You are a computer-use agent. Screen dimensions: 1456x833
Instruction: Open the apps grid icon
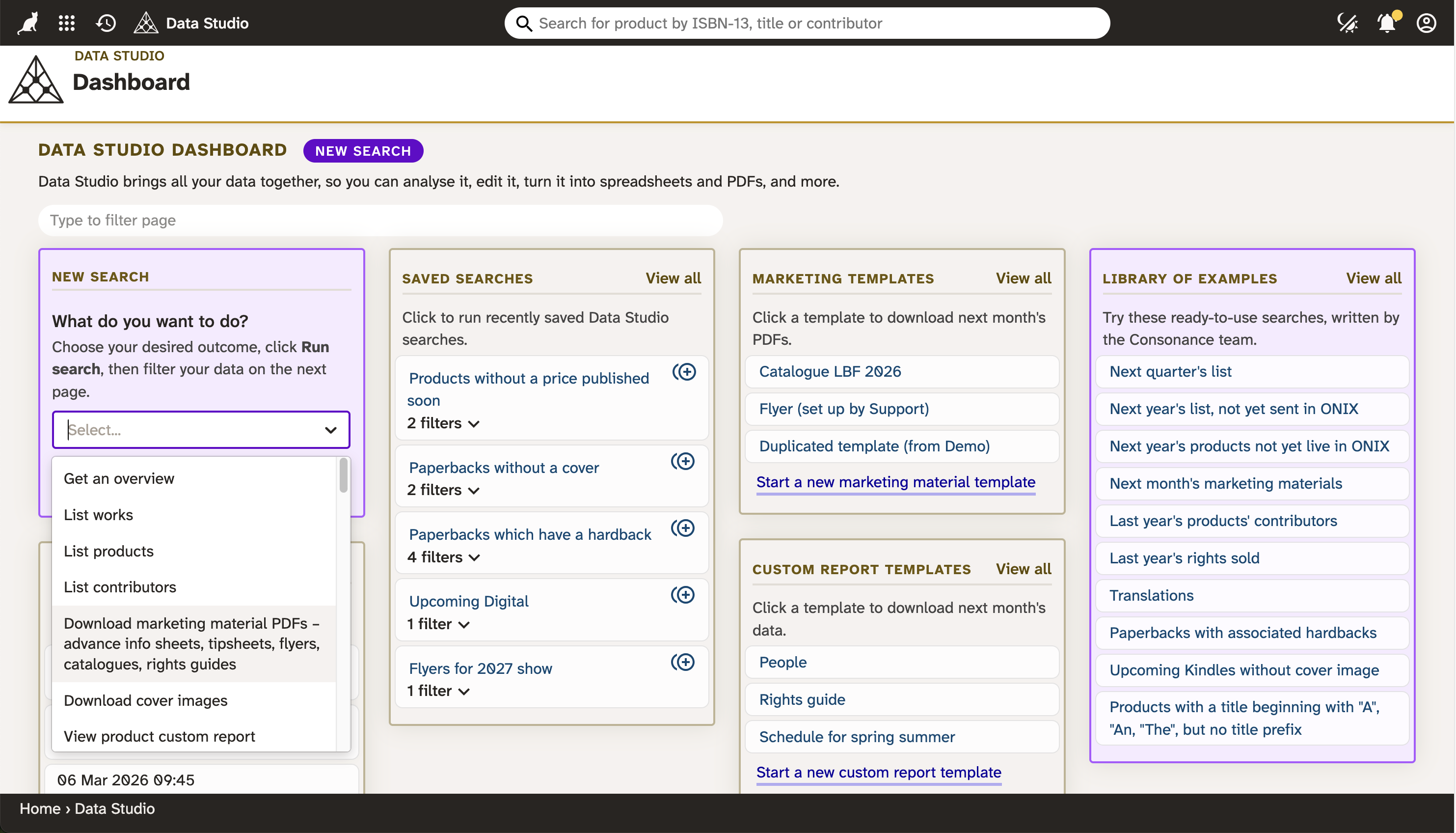[66, 23]
